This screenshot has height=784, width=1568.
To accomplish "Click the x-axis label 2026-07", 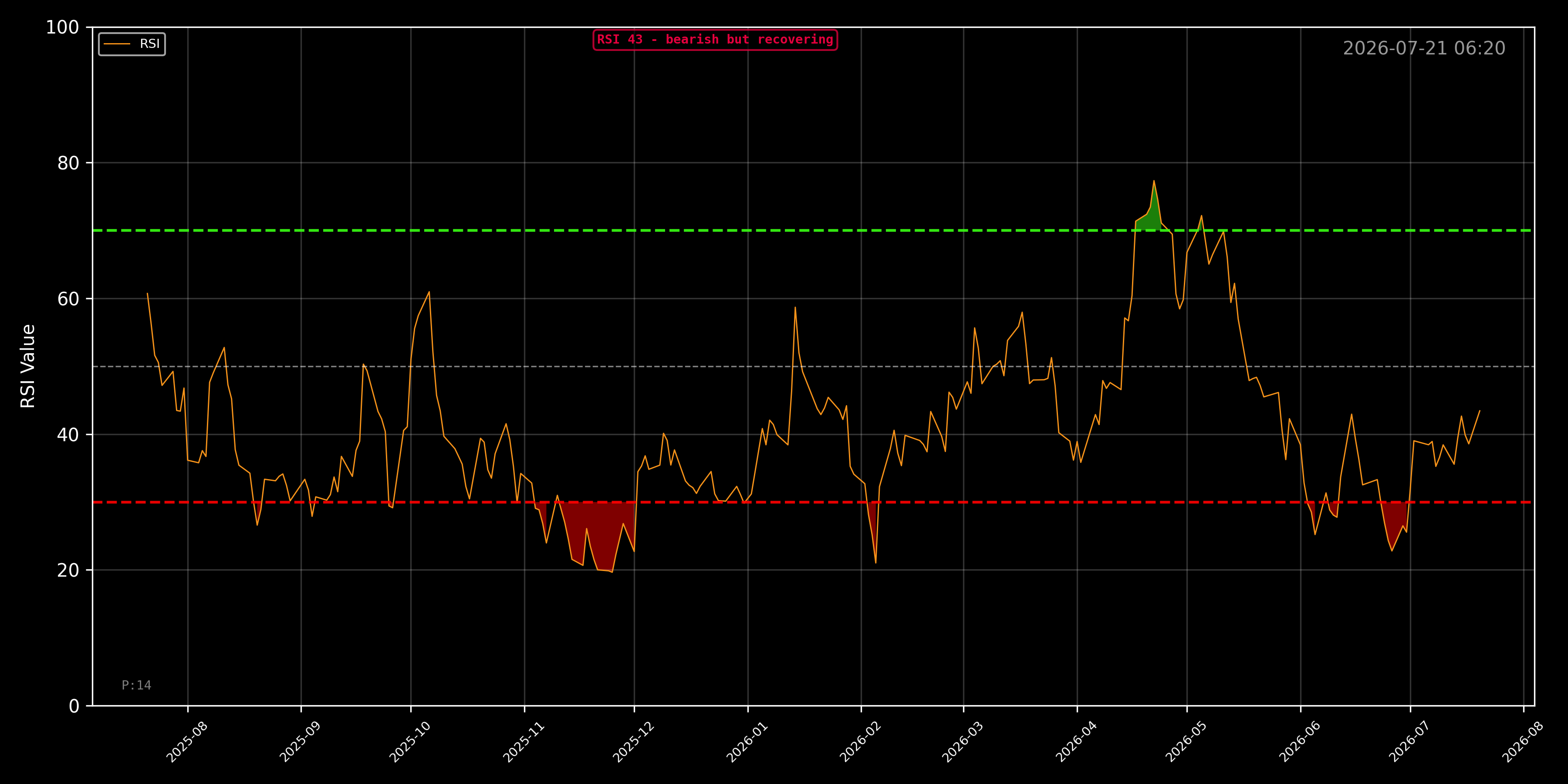I will point(1410,741).
